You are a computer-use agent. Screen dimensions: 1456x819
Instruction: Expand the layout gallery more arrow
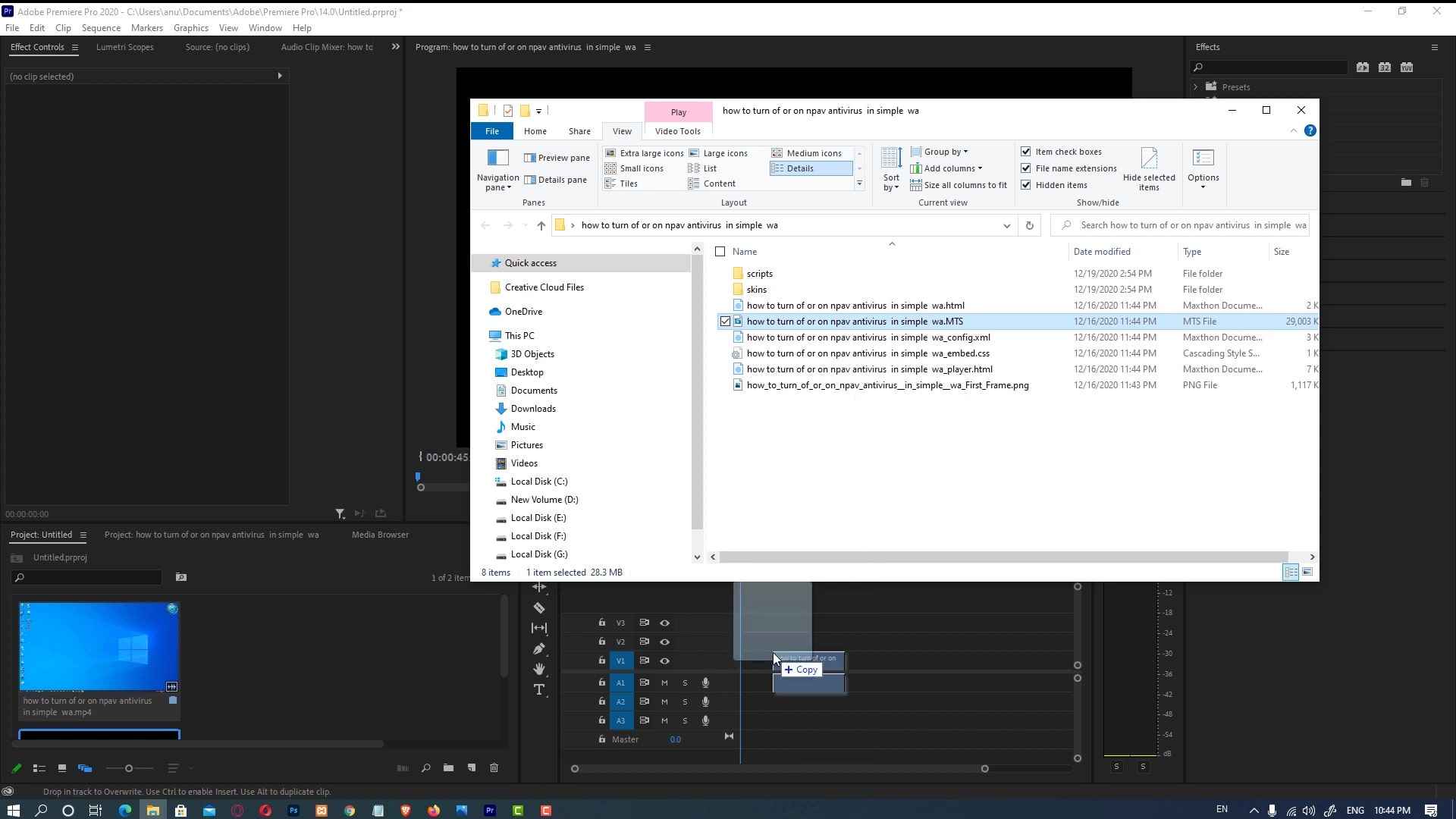(x=859, y=184)
